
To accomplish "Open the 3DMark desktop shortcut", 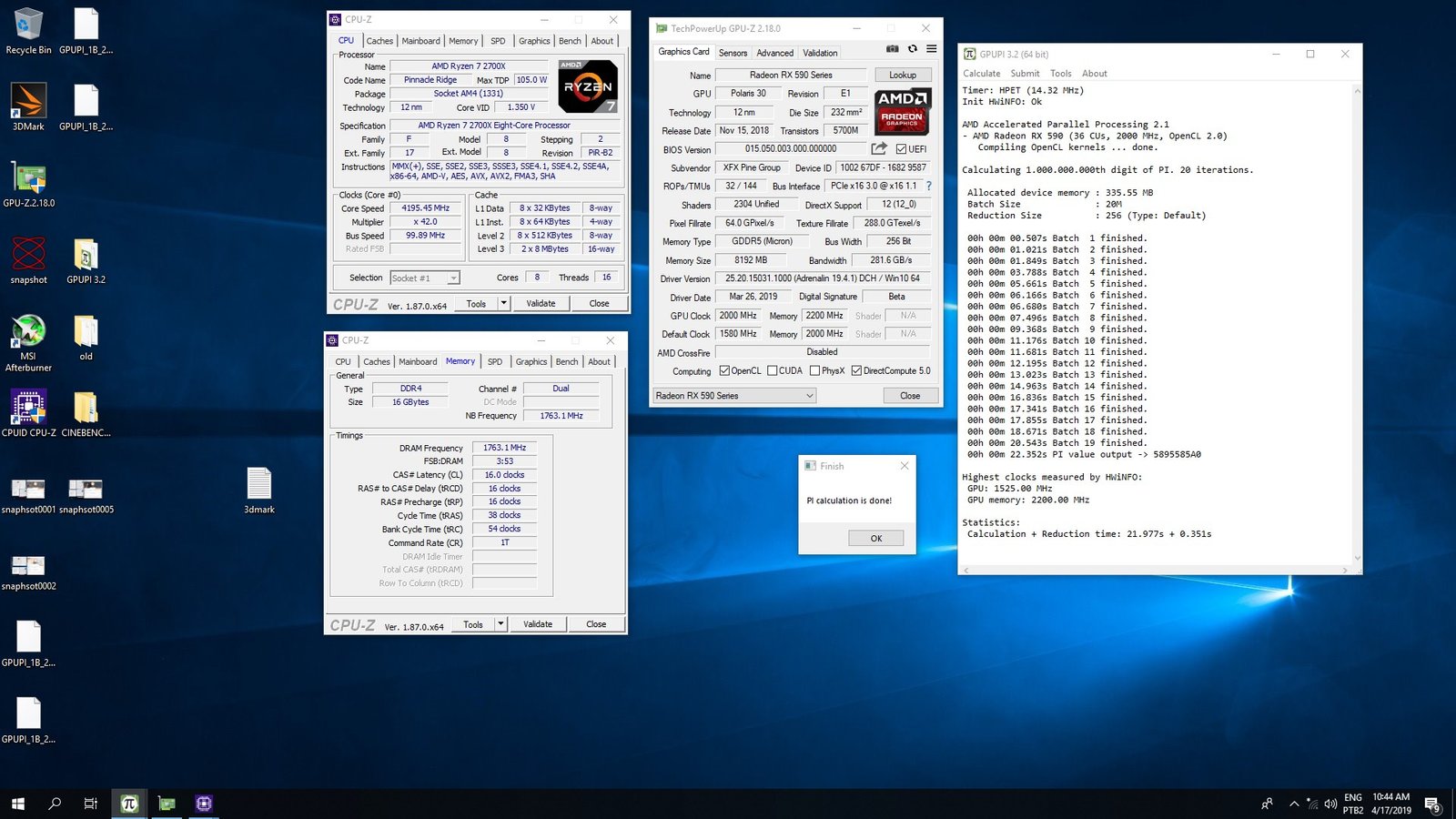I will click(28, 102).
